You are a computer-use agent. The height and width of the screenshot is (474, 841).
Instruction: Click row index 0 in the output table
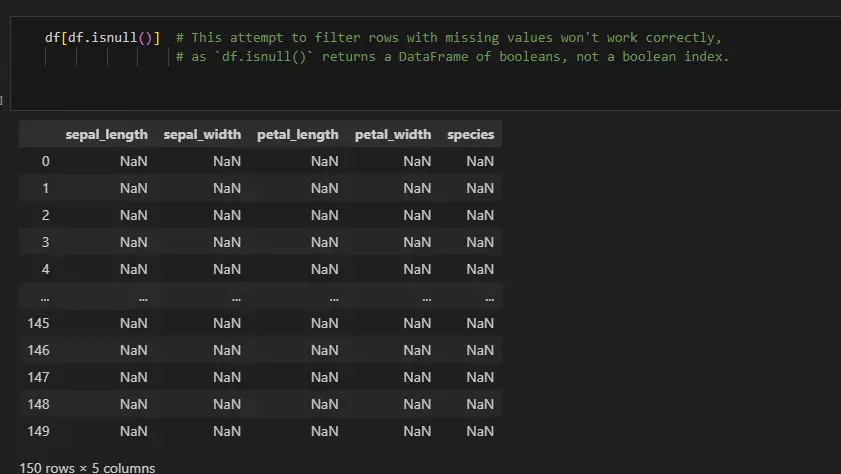[45, 161]
